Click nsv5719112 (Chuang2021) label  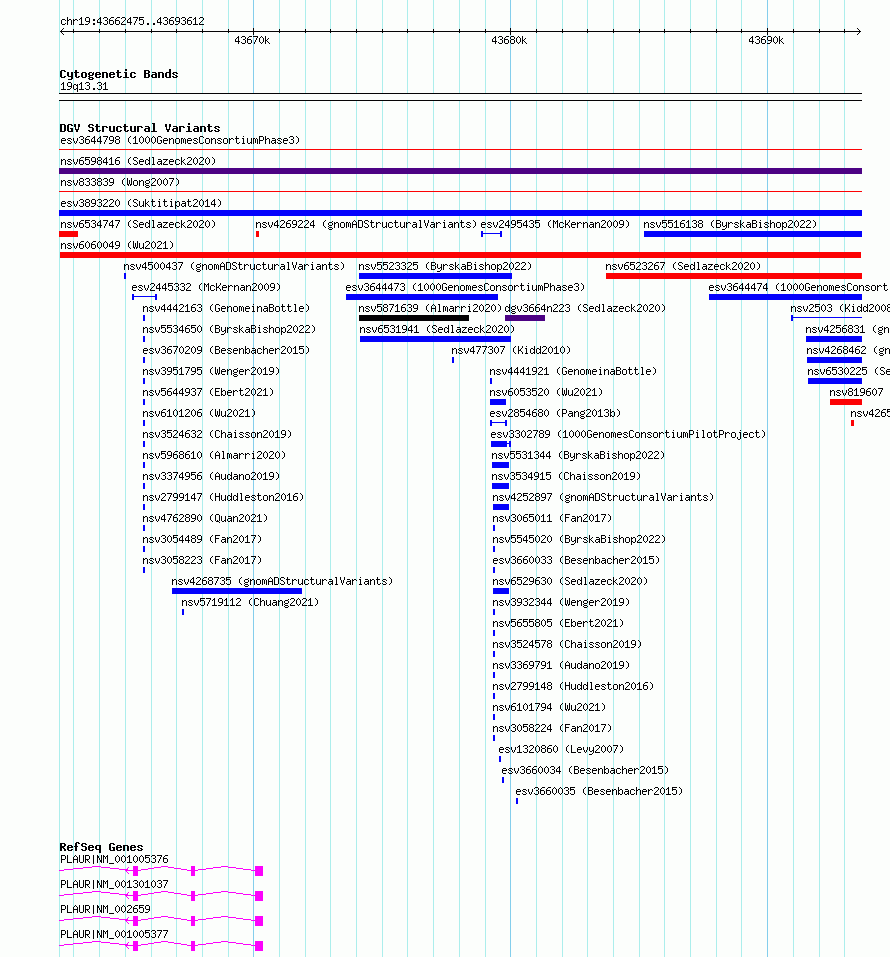click(250, 602)
